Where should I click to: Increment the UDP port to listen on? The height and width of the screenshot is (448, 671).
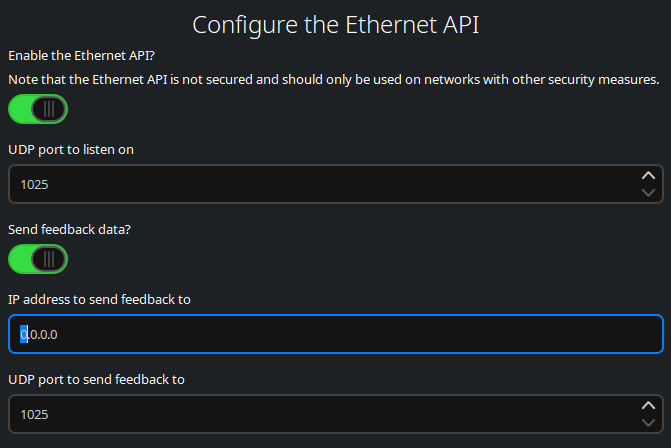coord(648,176)
